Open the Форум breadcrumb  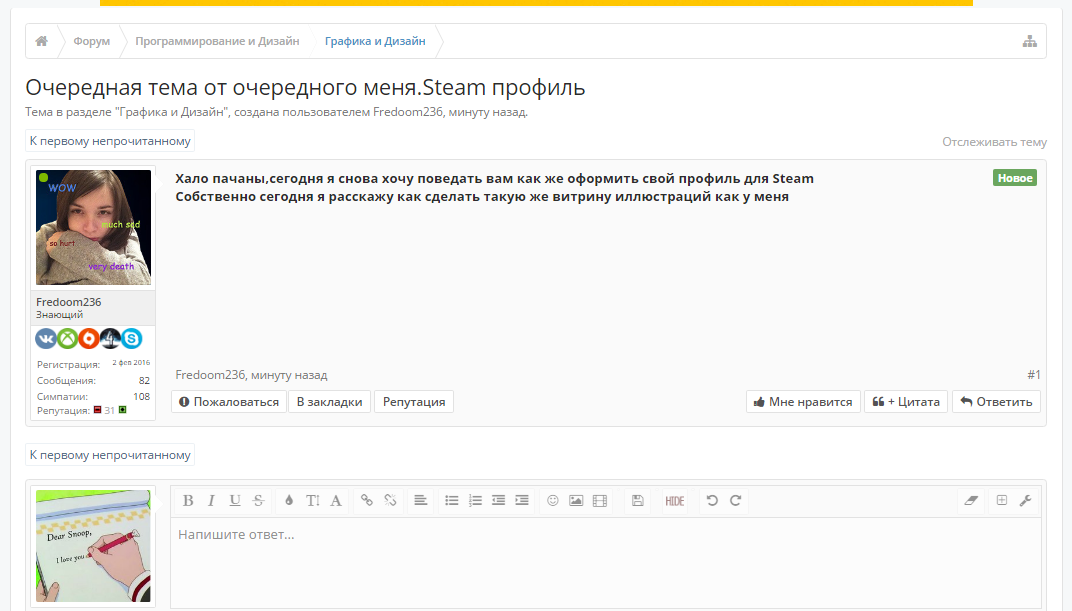tap(92, 41)
